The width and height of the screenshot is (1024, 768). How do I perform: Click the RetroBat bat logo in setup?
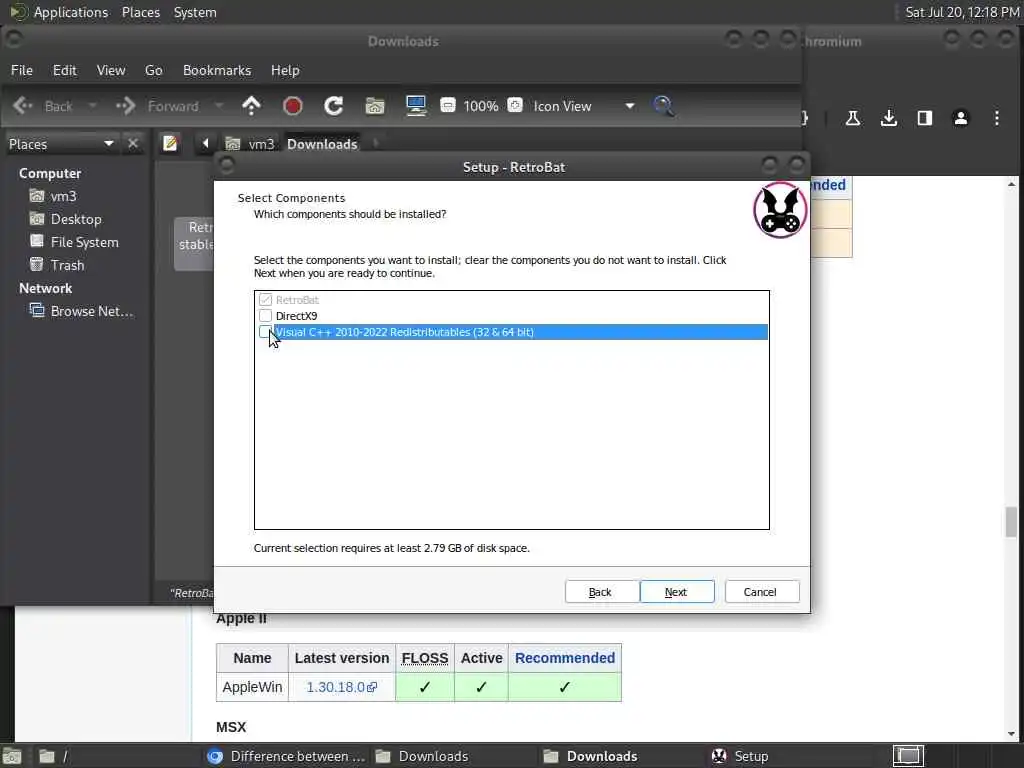[780, 210]
